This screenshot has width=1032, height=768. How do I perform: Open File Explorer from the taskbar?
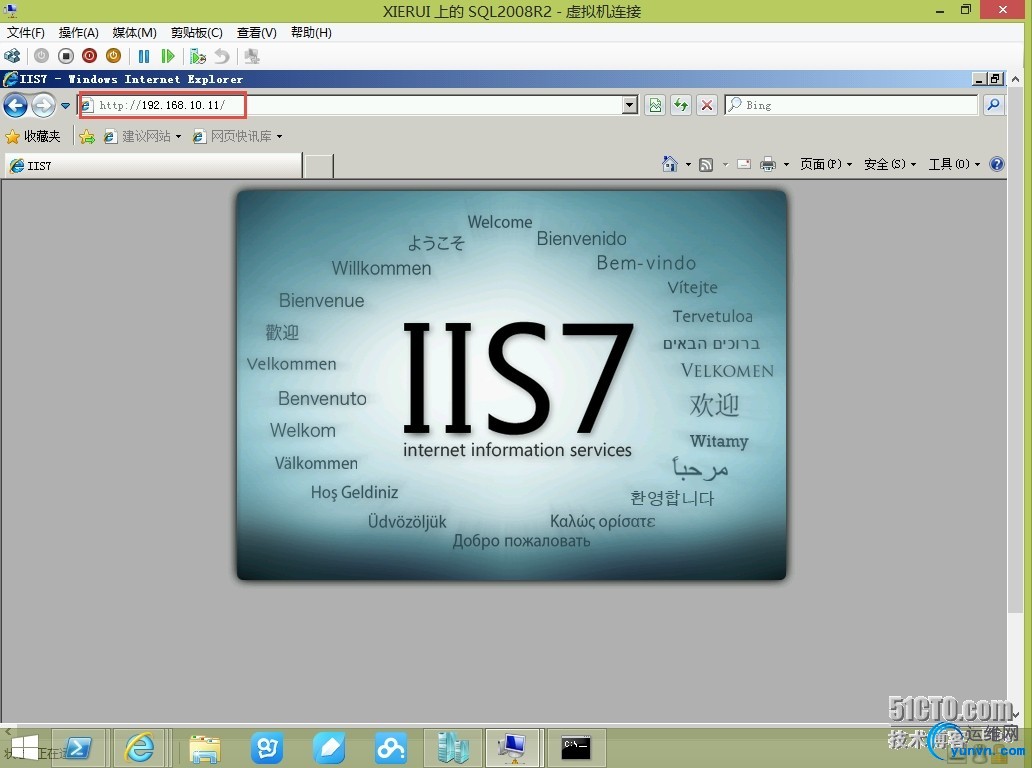tap(205, 748)
